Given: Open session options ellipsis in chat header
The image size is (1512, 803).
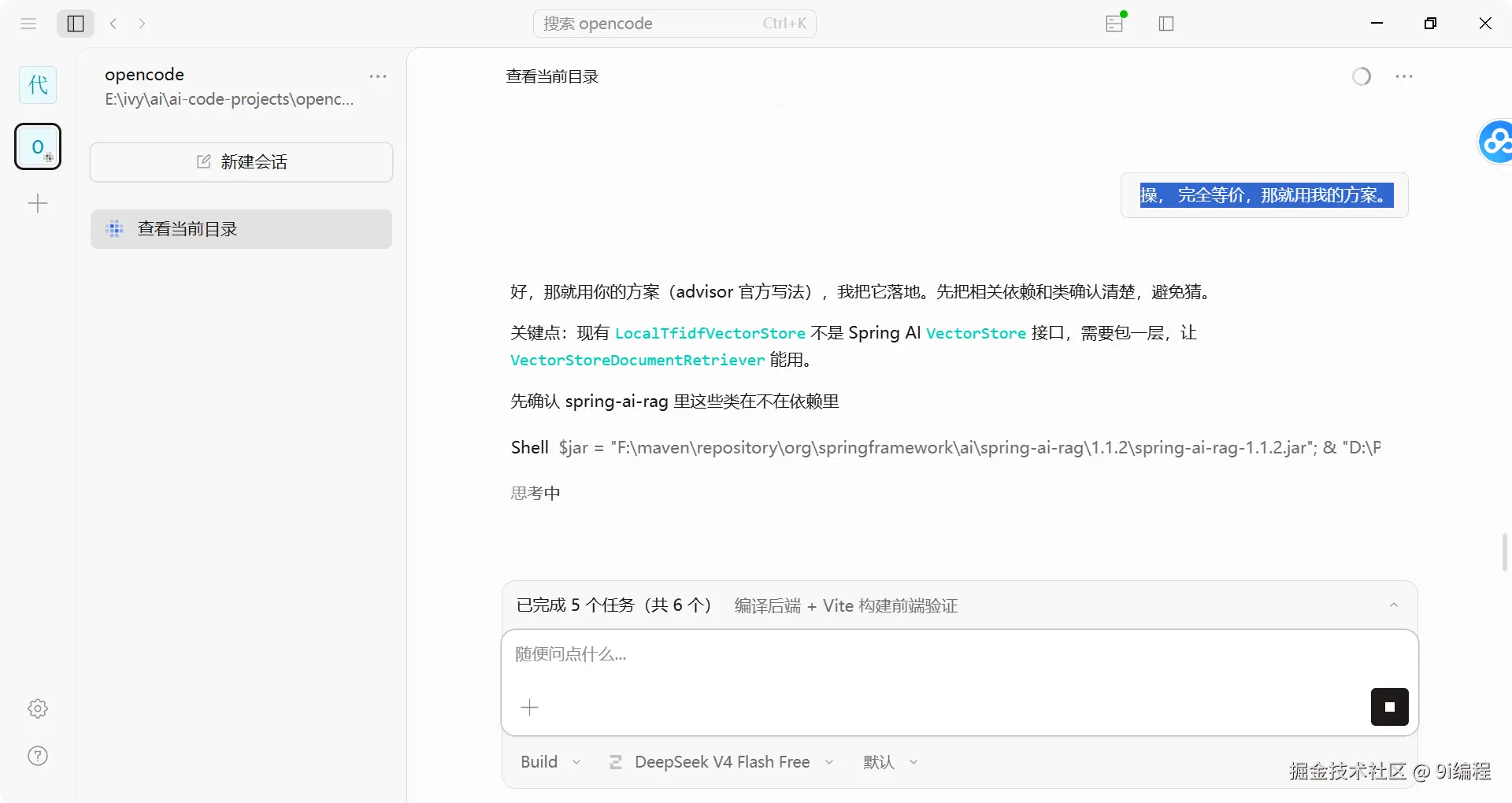Looking at the screenshot, I should (x=1403, y=76).
